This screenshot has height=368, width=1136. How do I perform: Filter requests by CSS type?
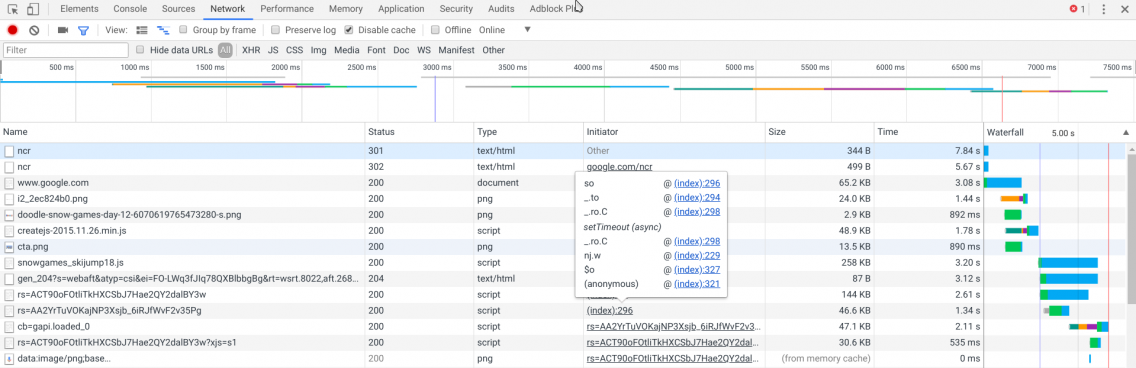tap(294, 50)
